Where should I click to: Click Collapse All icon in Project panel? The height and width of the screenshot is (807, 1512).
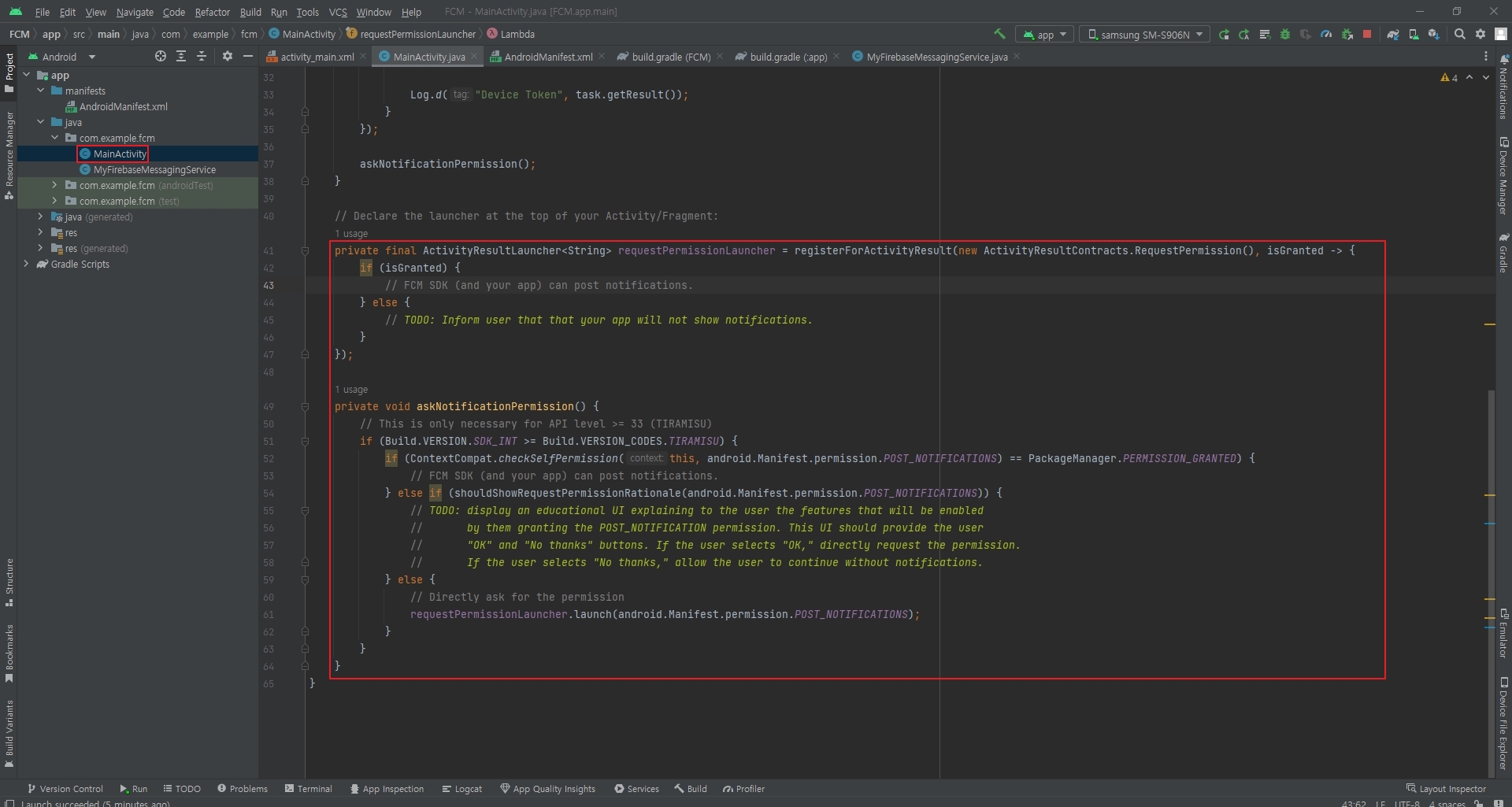(202, 56)
